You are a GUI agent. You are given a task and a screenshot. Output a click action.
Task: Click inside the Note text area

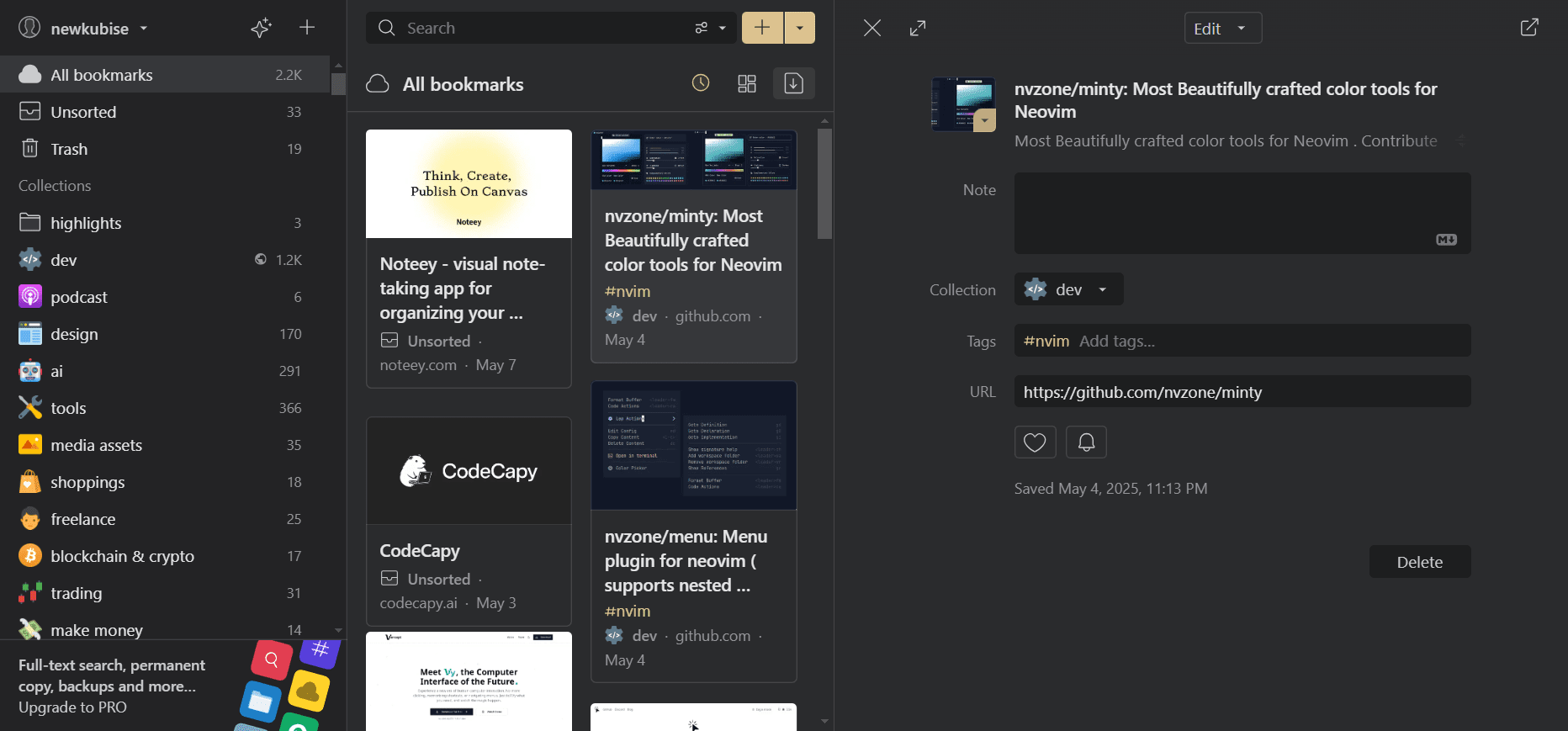1242,213
